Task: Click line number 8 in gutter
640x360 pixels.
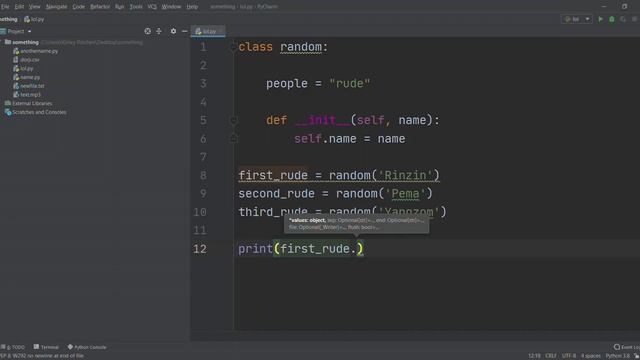Action: pyautogui.click(x=203, y=176)
